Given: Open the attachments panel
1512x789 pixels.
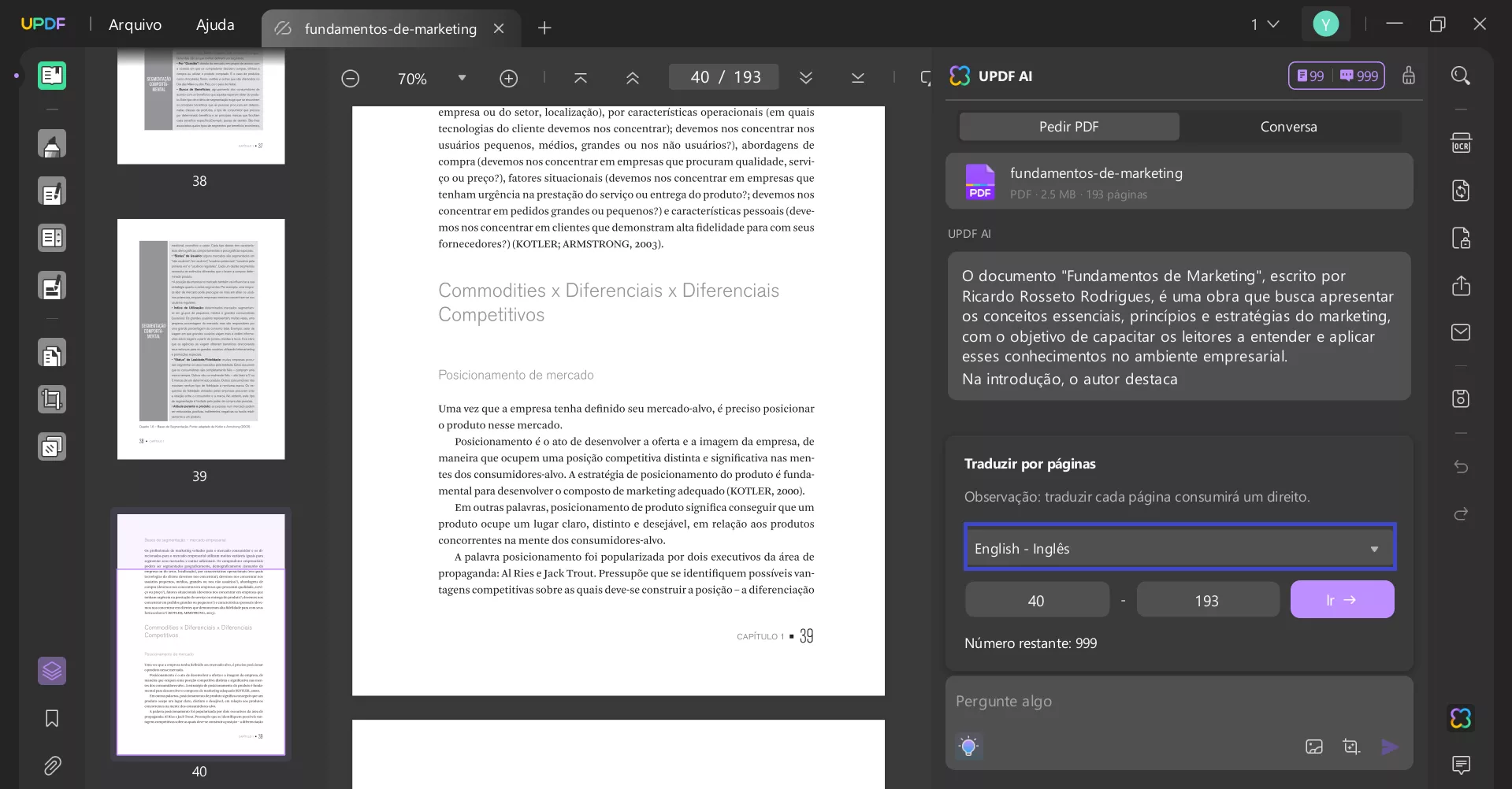Looking at the screenshot, I should click(52, 765).
